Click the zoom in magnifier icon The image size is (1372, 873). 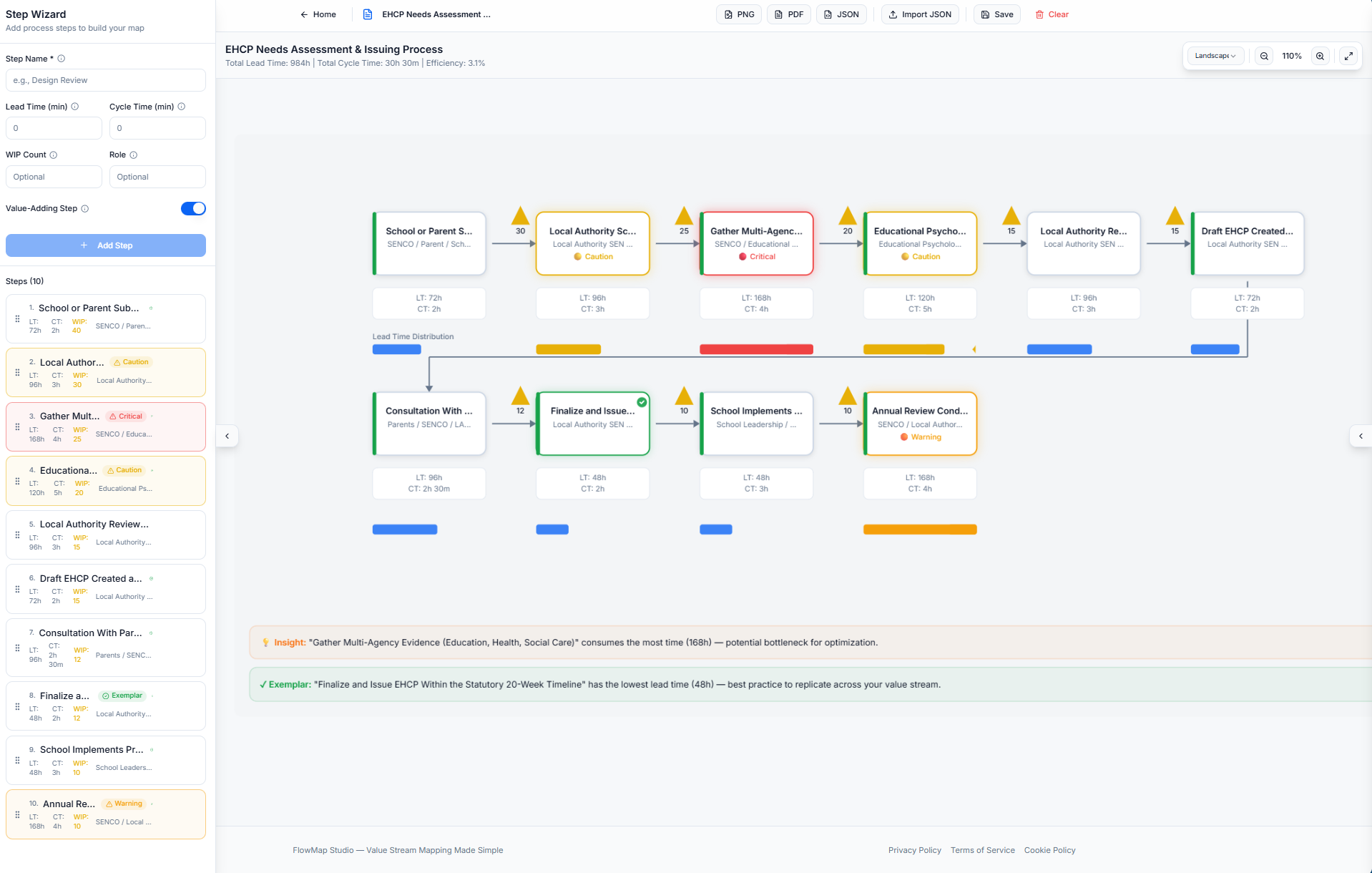[x=1320, y=56]
